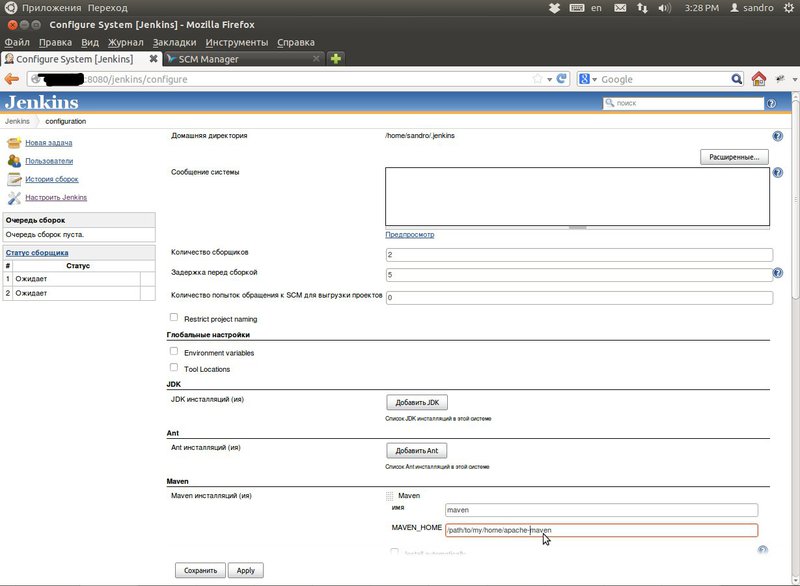Open the Закладки menu
800x586 pixels.
[x=174, y=42]
